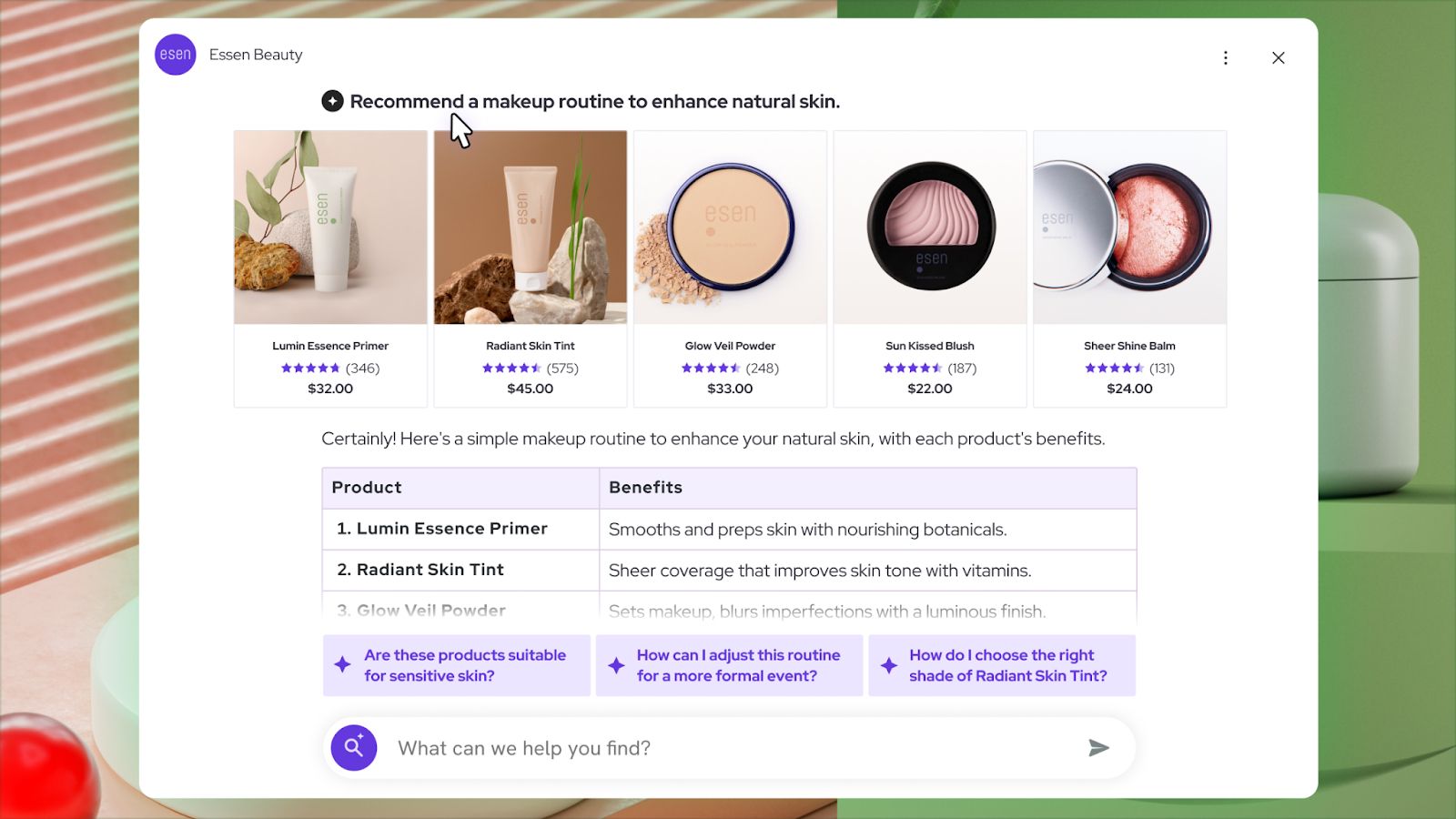Screen dimensions: 1456x819
Task: View the Sun Kissed Blush product image
Action: point(930,227)
